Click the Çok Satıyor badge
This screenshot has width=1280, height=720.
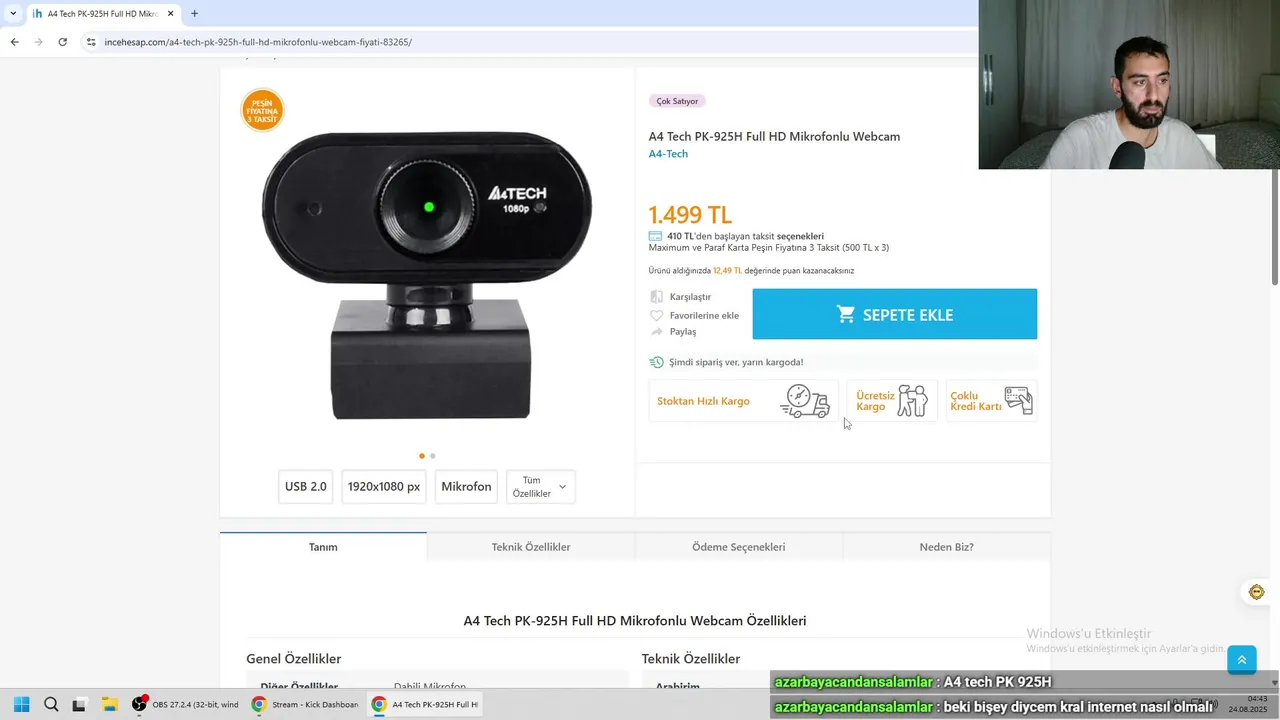[x=677, y=101]
